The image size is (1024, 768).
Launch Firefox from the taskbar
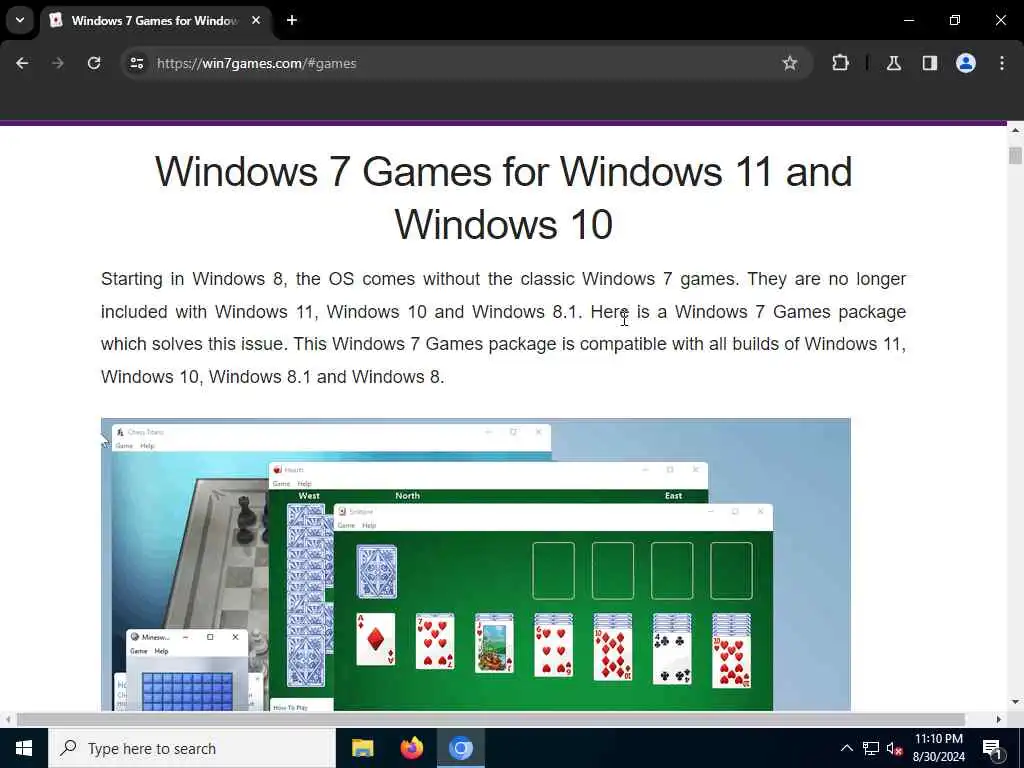click(x=411, y=748)
